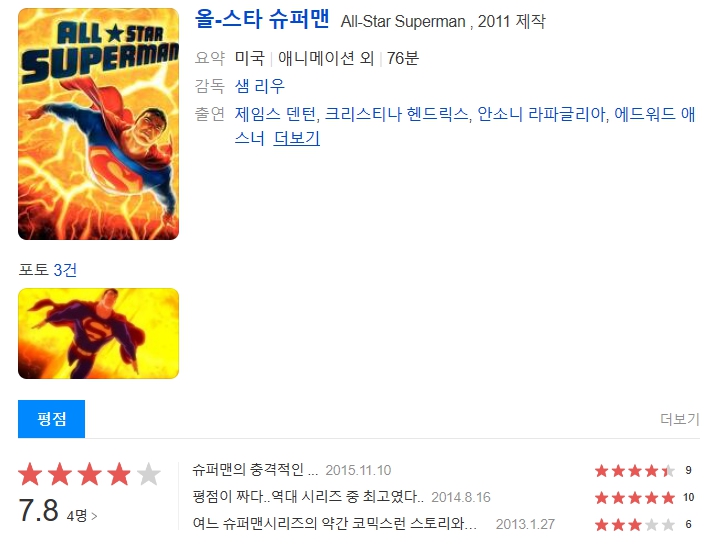Open director 샘 리우 link
The width and height of the screenshot is (721, 546).
(260, 86)
